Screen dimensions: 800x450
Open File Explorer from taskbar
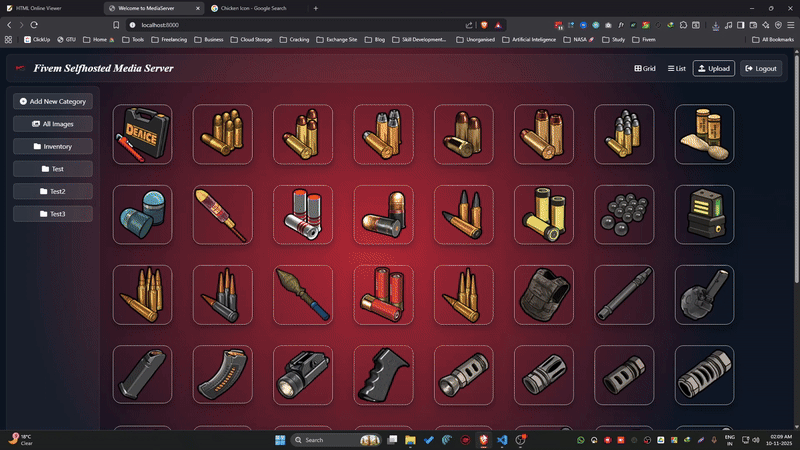click(410, 440)
